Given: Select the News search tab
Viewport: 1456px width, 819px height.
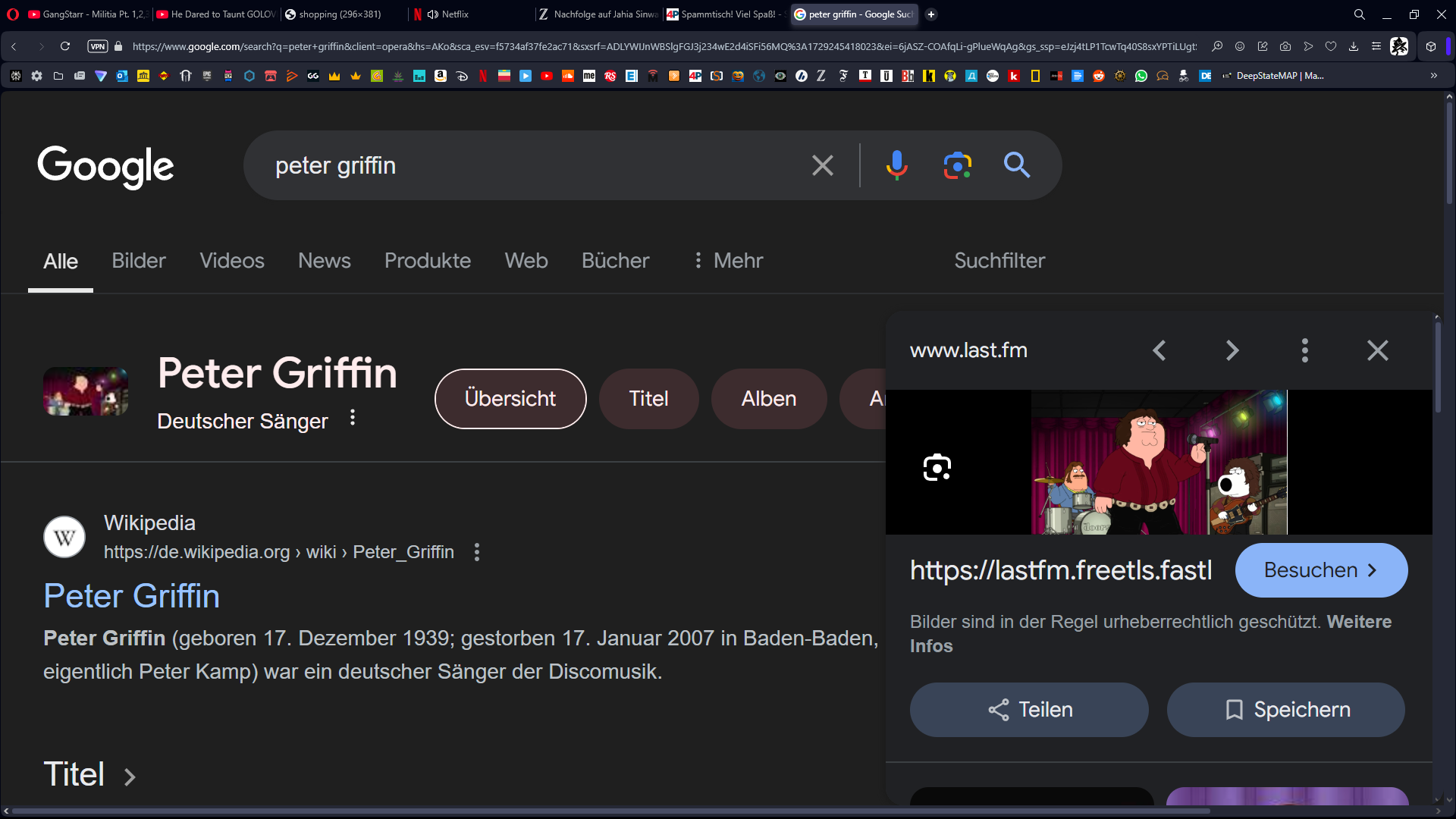Looking at the screenshot, I should (x=325, y=261).
